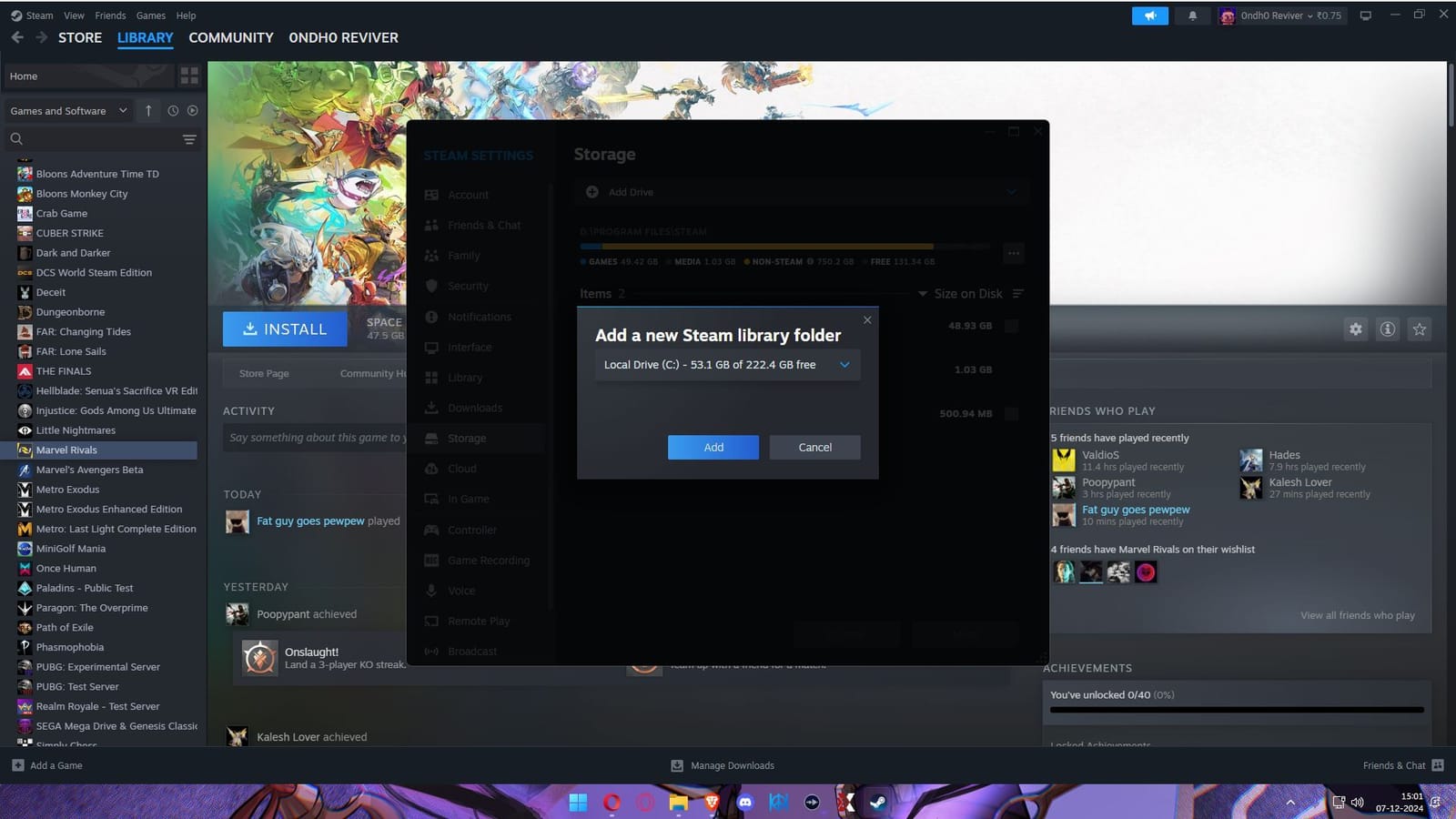Select the Controller settings section icon

point(431,530)
